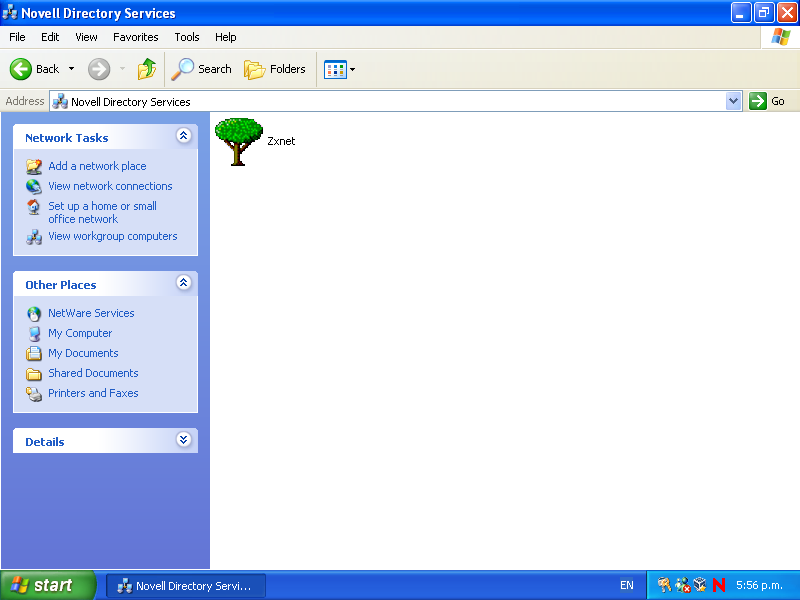
Task: Click Set up a home or small office network
Action: pyautogui.click(x=102, y=212)
